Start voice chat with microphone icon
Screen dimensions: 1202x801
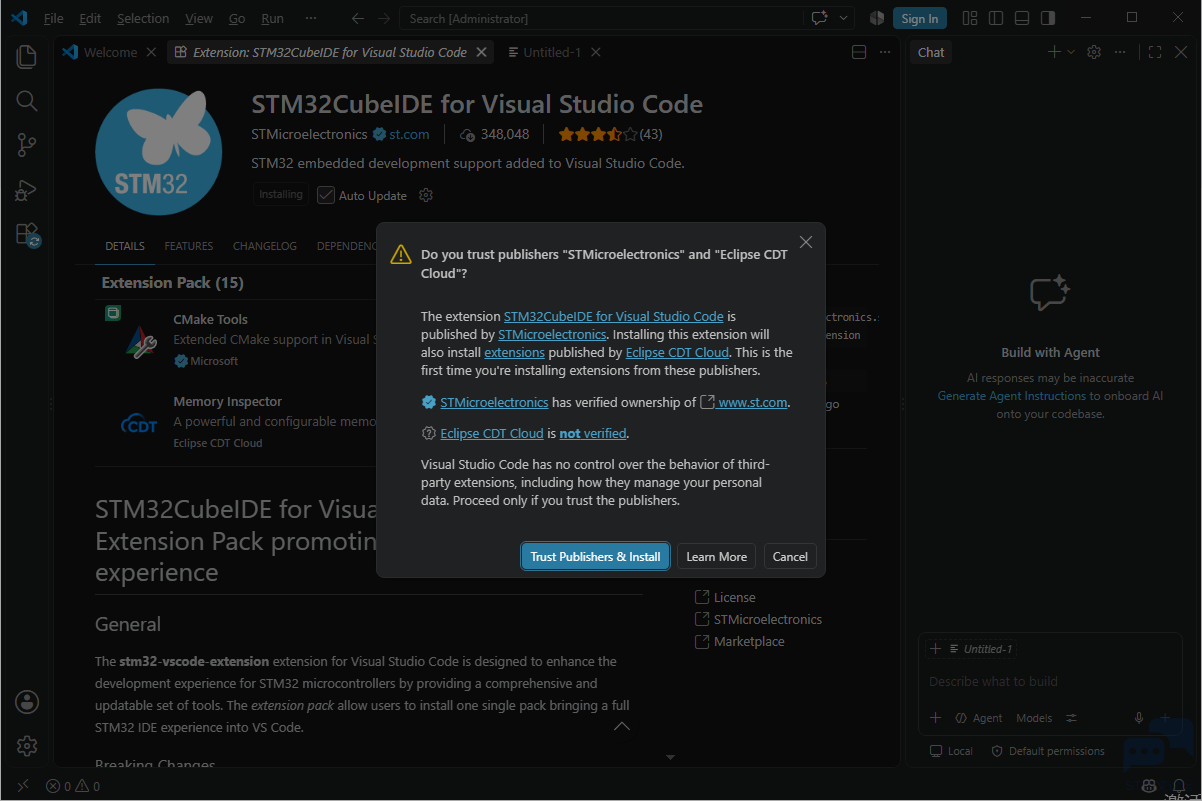pyautogui.click(x=1138, y=718)
